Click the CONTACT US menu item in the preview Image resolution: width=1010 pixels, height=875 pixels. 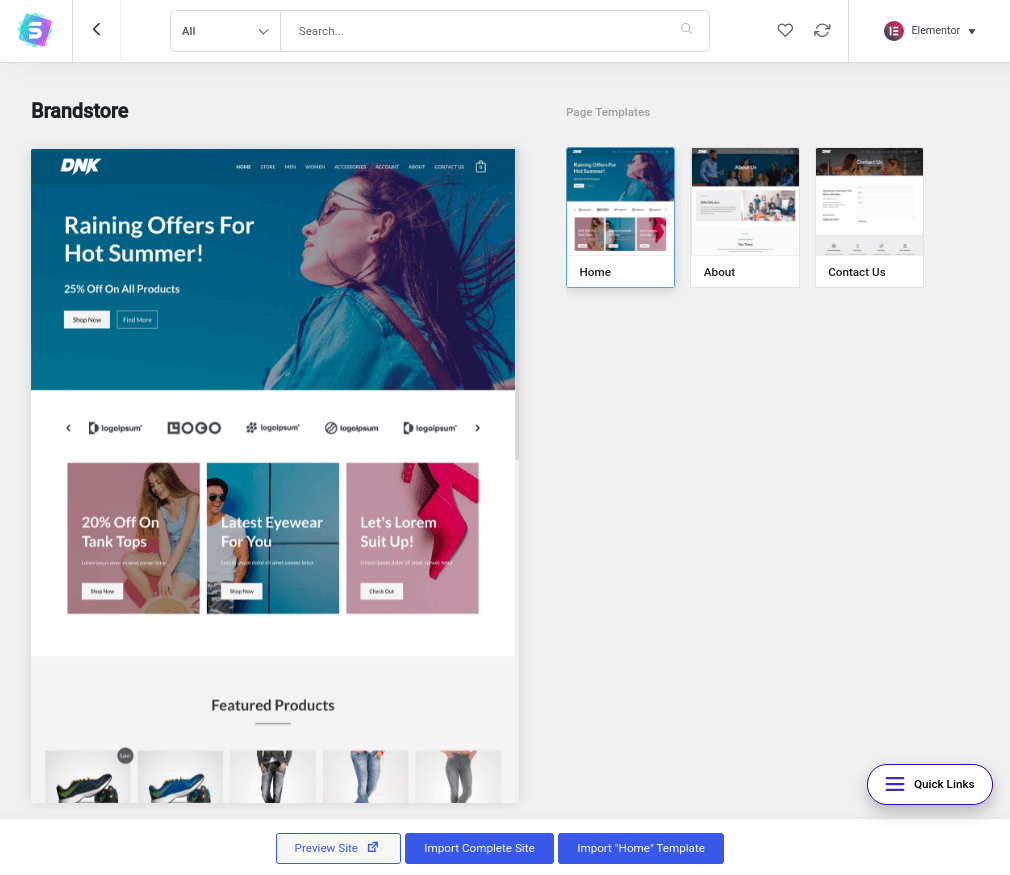(449, 167)
